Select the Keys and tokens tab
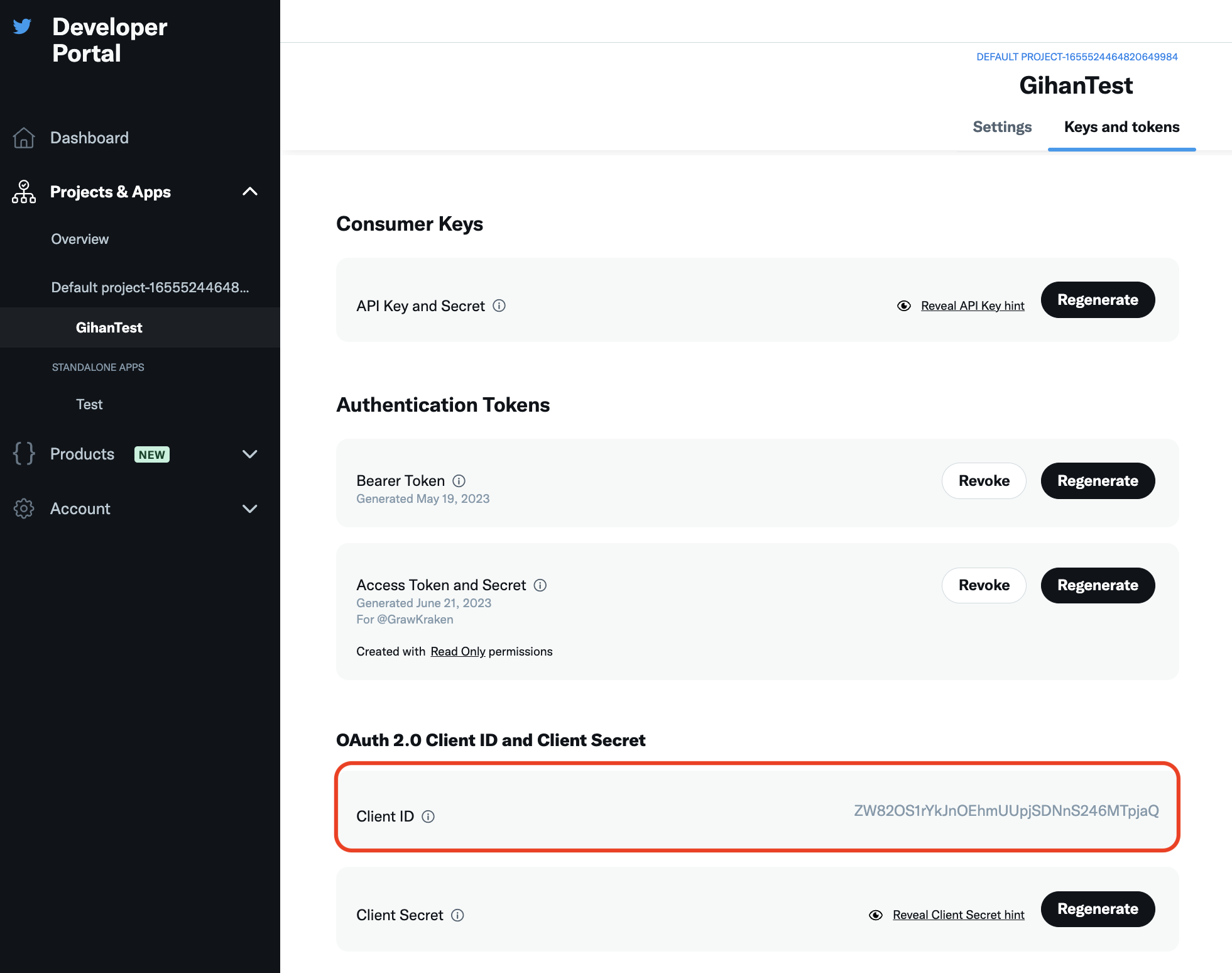 coord(1121,127)
